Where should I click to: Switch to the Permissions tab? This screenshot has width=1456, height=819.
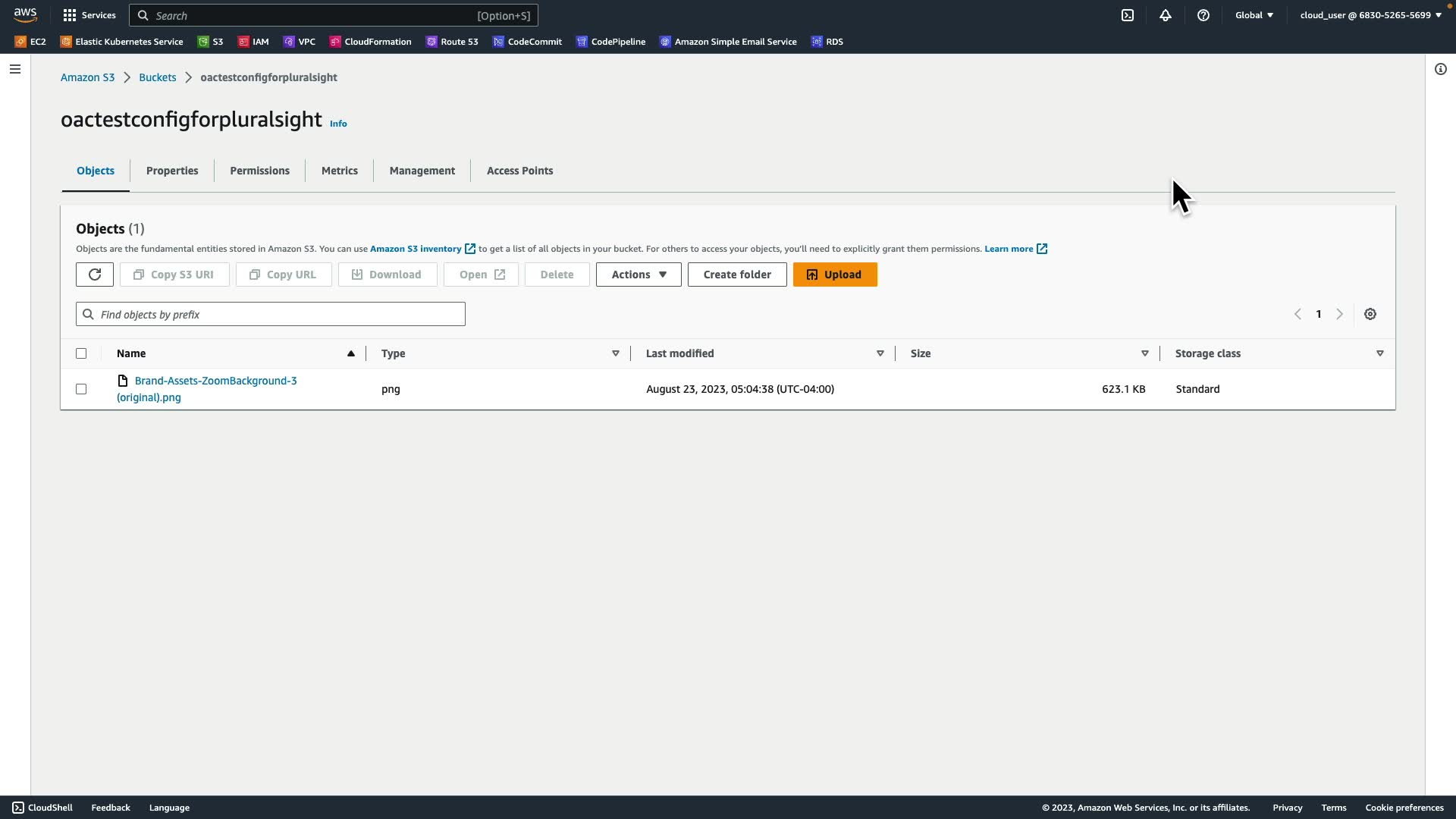259,171
